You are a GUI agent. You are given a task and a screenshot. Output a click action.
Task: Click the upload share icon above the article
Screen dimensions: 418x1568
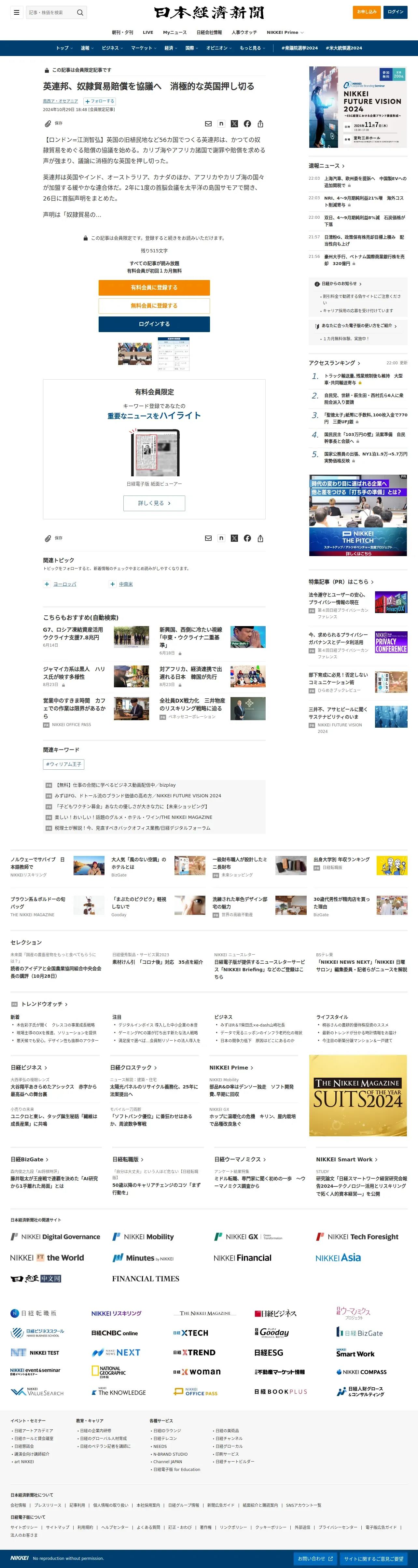[x=260, y=124]
